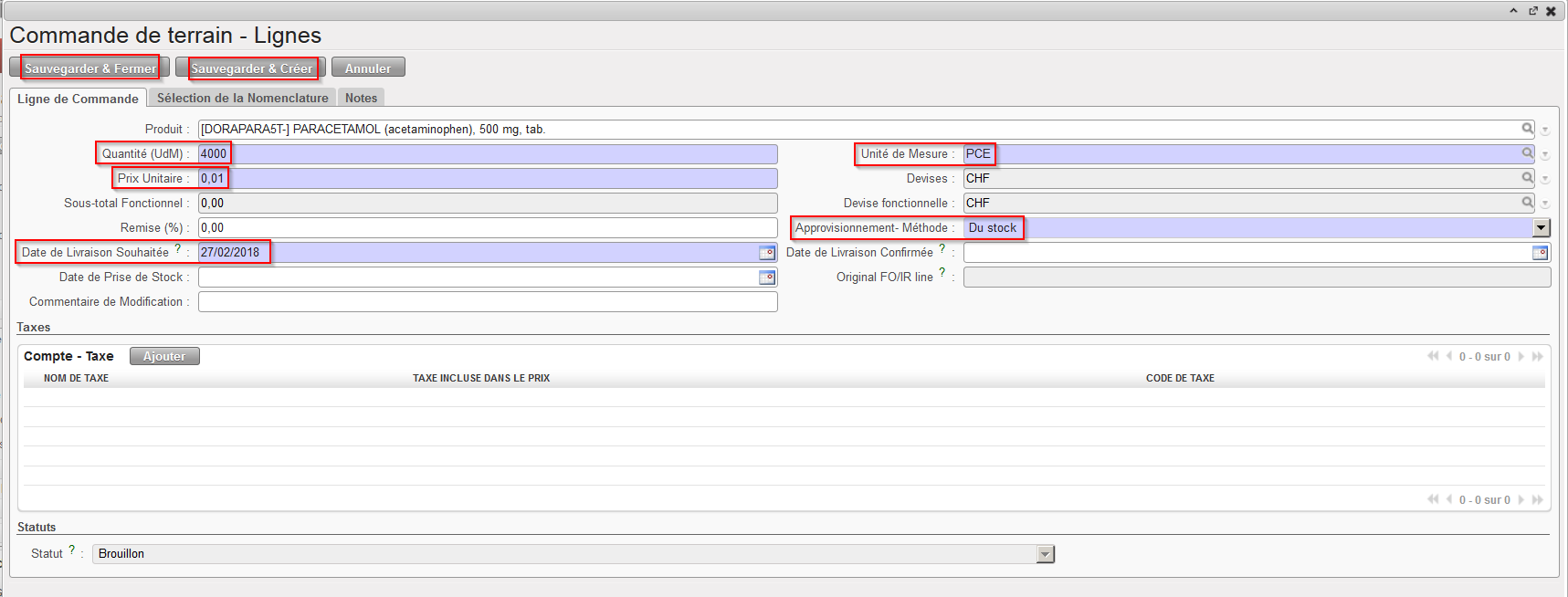Click Ajouter in Compte - Taxe section
Viewport: 1568px width, 597px height.
point(164,356)
